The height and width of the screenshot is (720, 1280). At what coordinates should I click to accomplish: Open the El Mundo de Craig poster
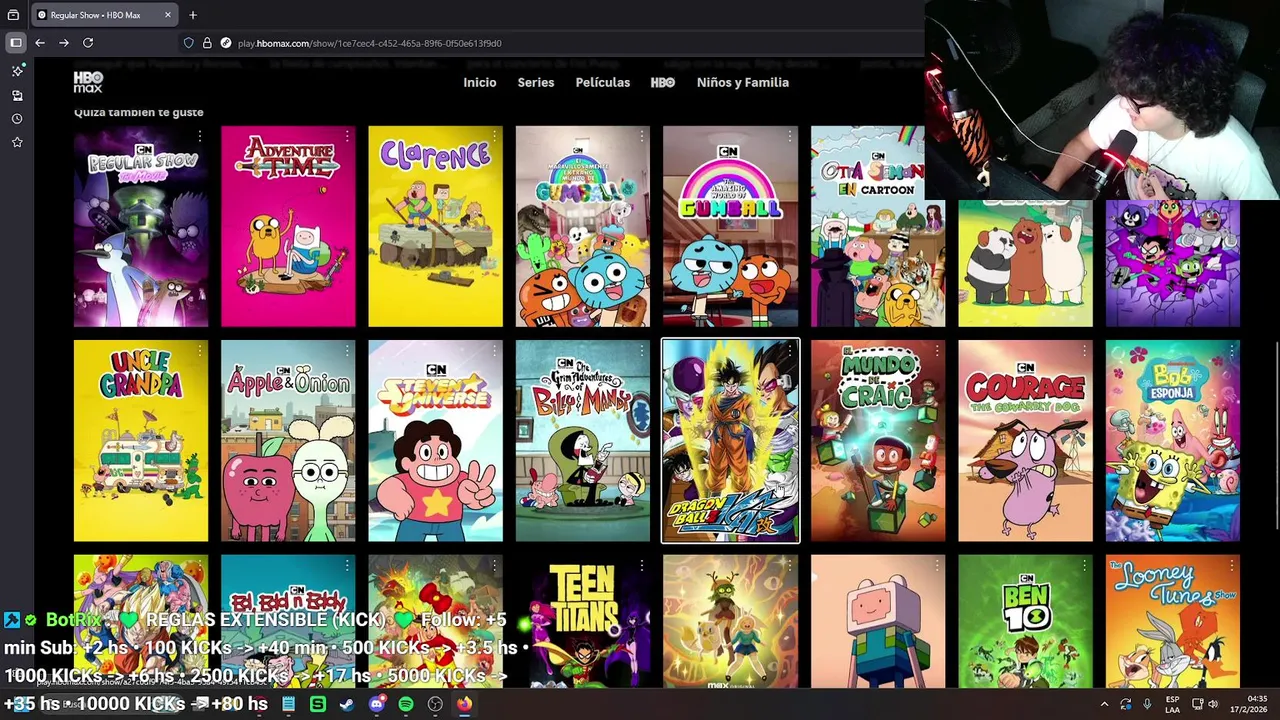tap(878, 441)
